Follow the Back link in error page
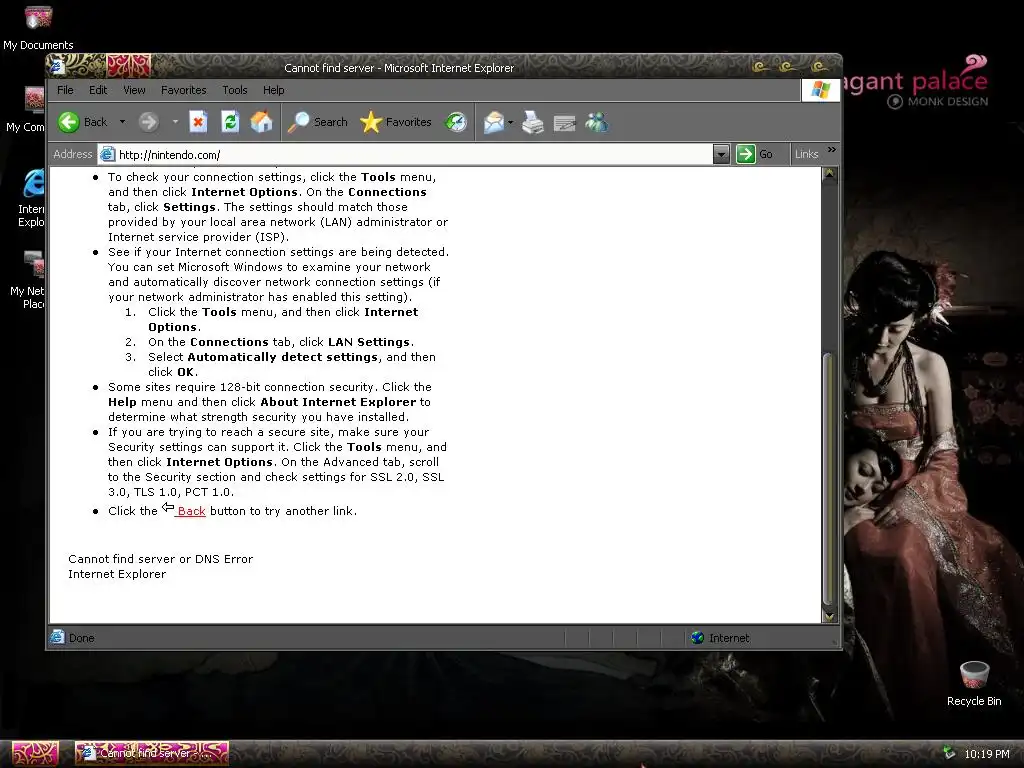The width and height of the screenshot is (1024, 768). (191, 511)
